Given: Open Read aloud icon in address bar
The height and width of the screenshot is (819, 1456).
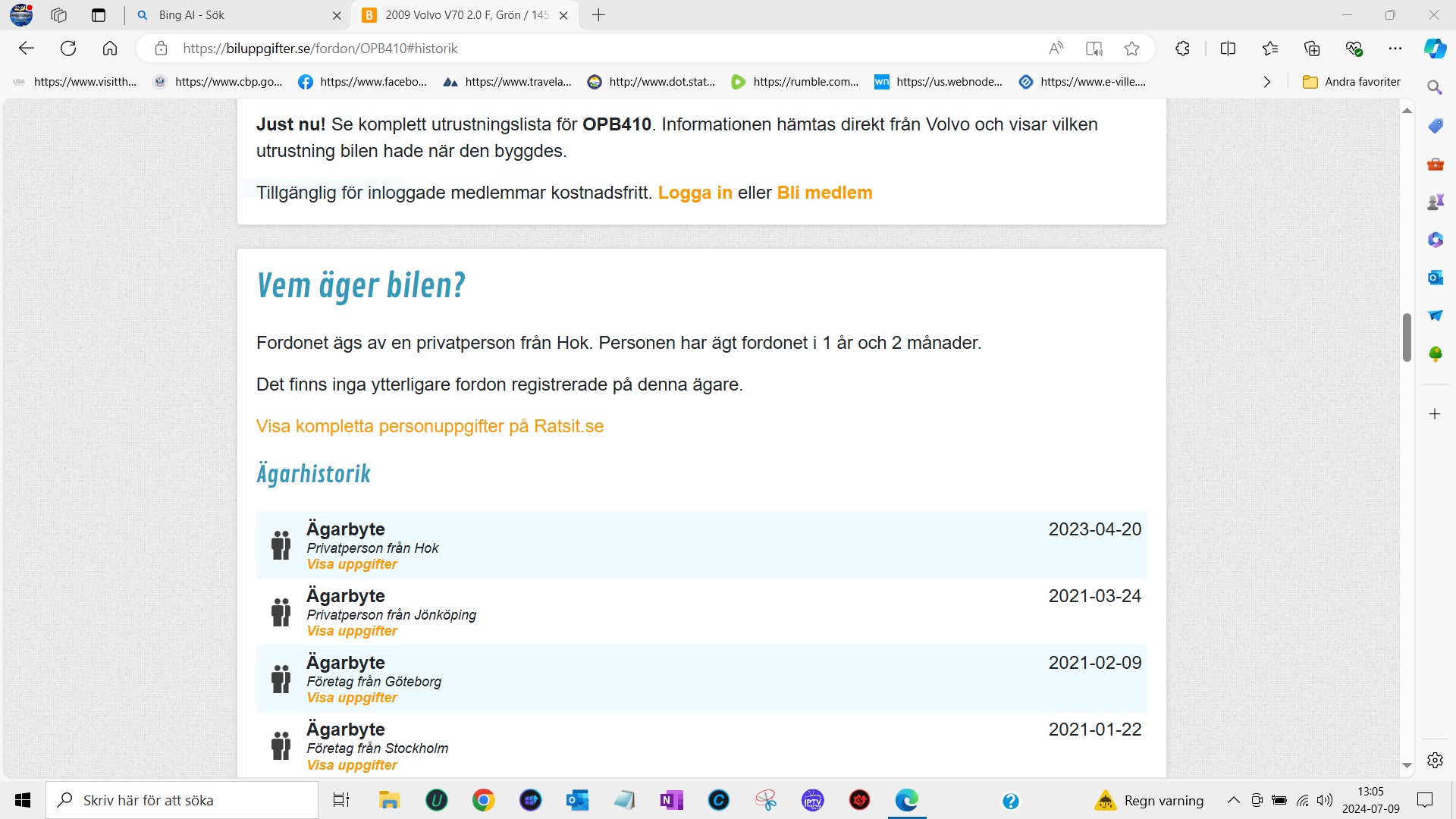Looking at the screenshot, I should click(x=1056, y=49).
